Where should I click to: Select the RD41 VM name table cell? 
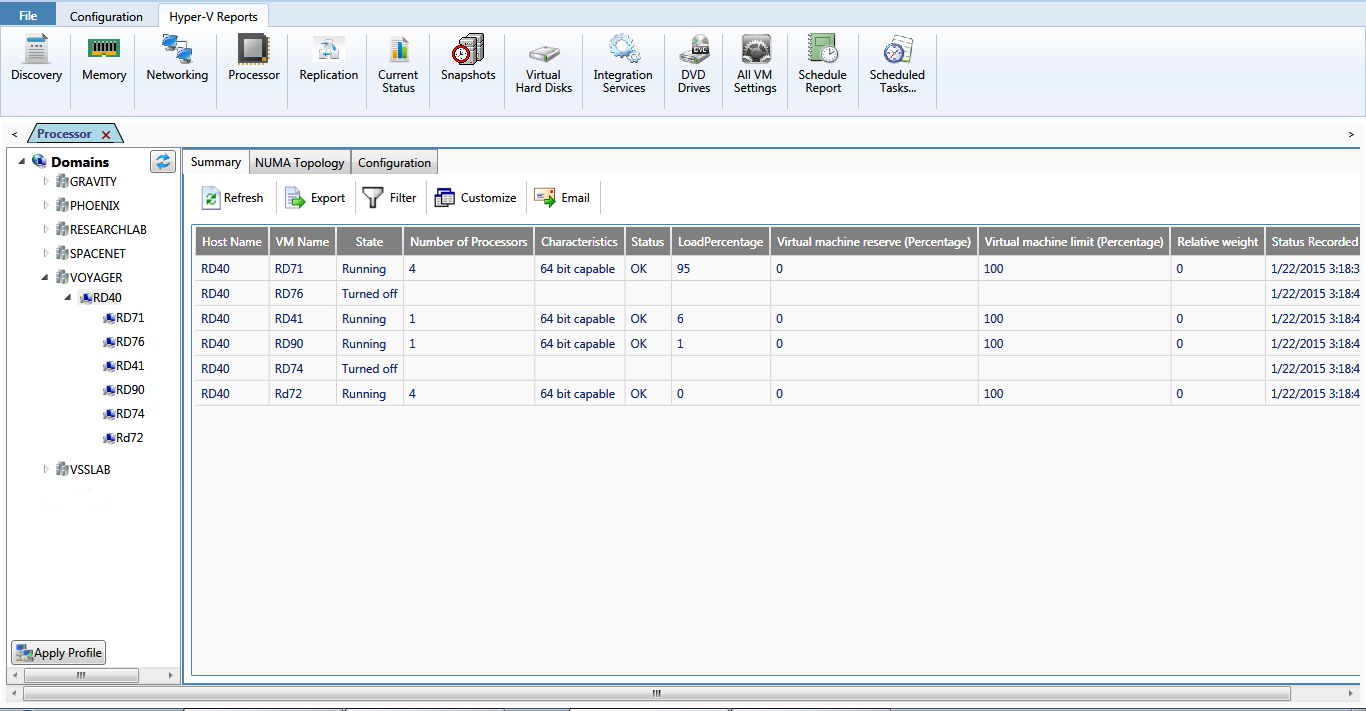(302, 318)
